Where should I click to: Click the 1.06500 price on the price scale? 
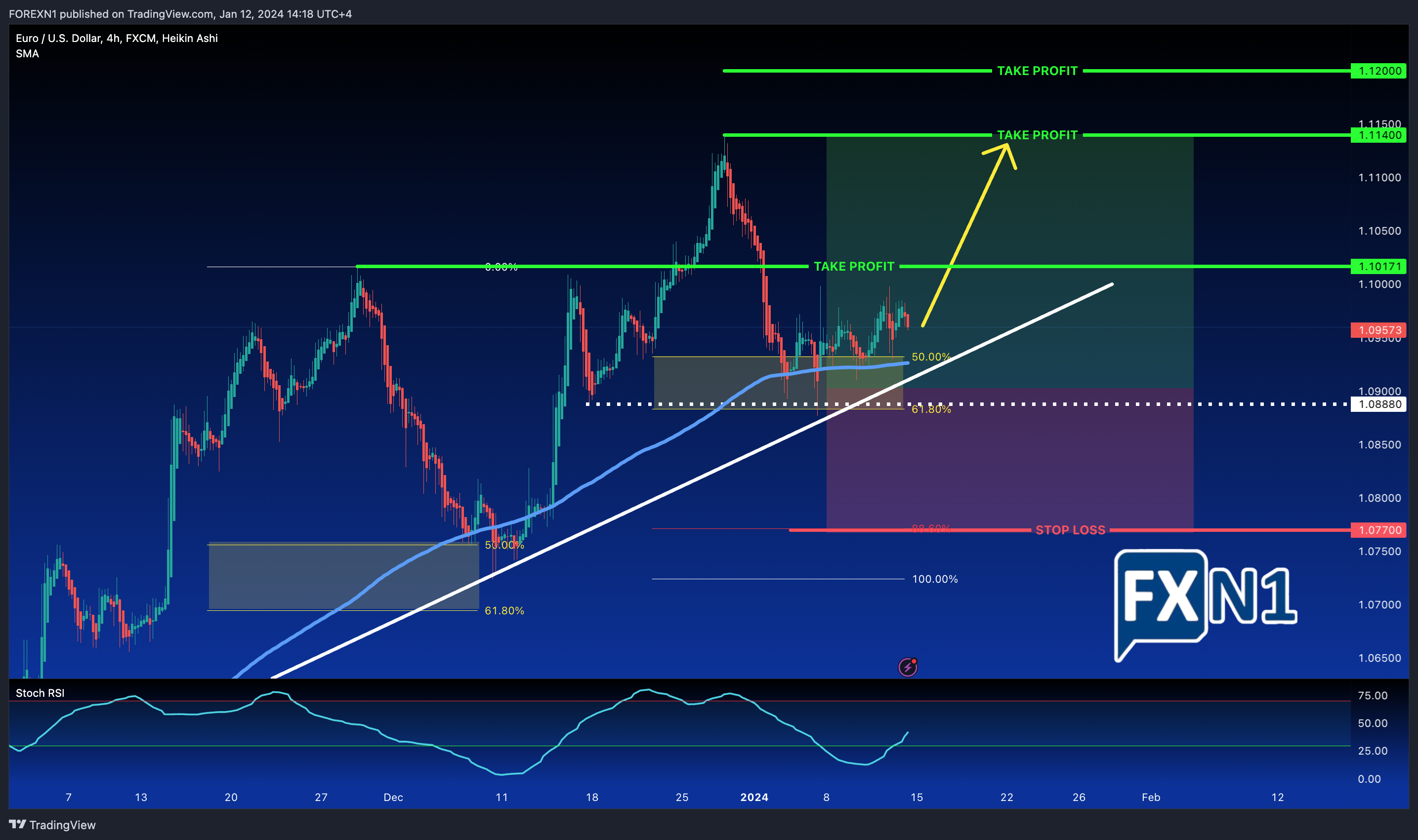[x=1379, y=658]
